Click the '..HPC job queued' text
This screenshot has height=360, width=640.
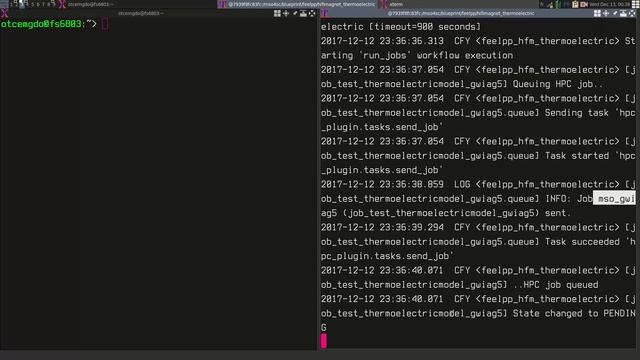coord(556,284)
